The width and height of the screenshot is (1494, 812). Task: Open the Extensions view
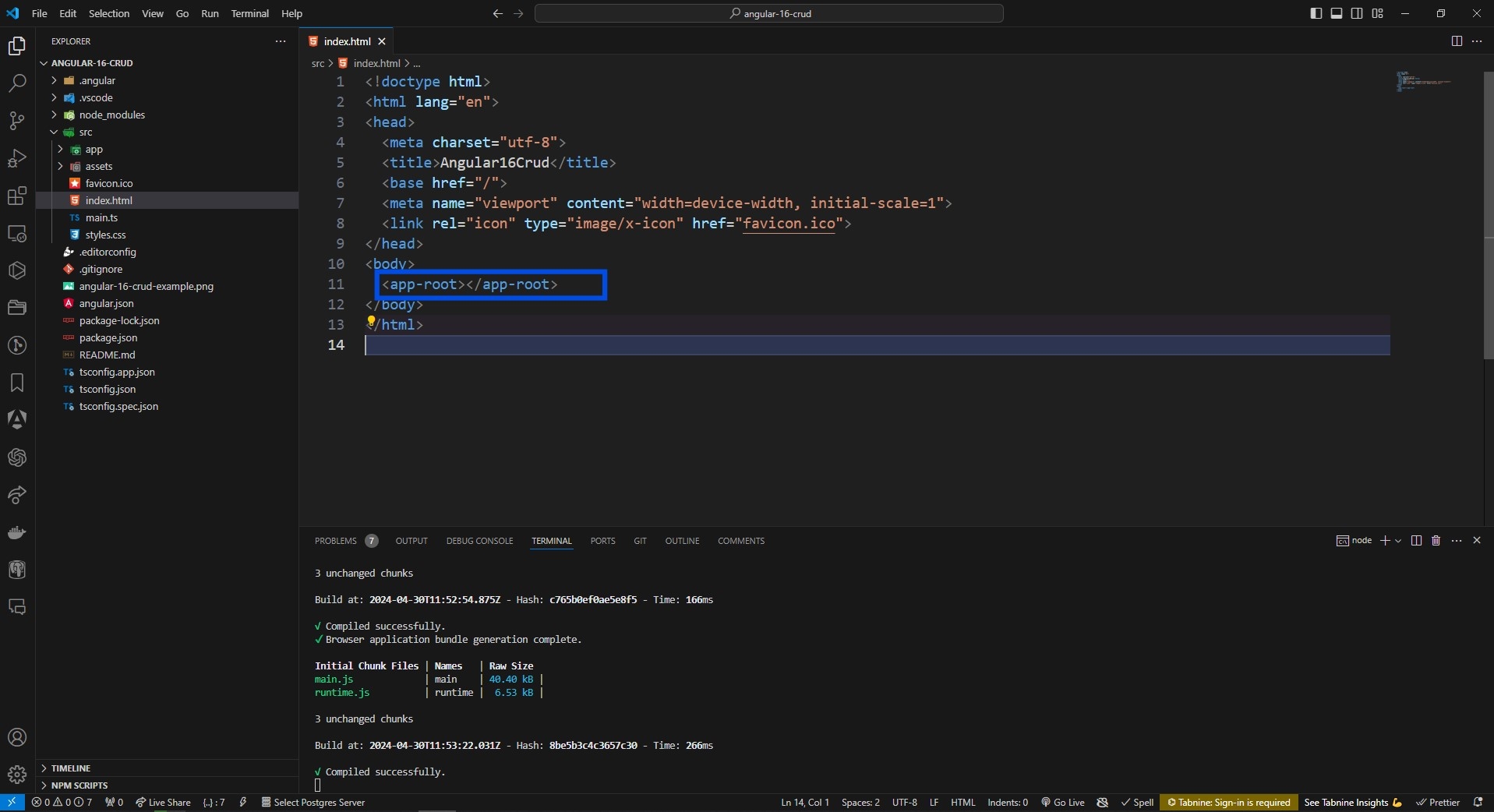[x=17, y=196]
